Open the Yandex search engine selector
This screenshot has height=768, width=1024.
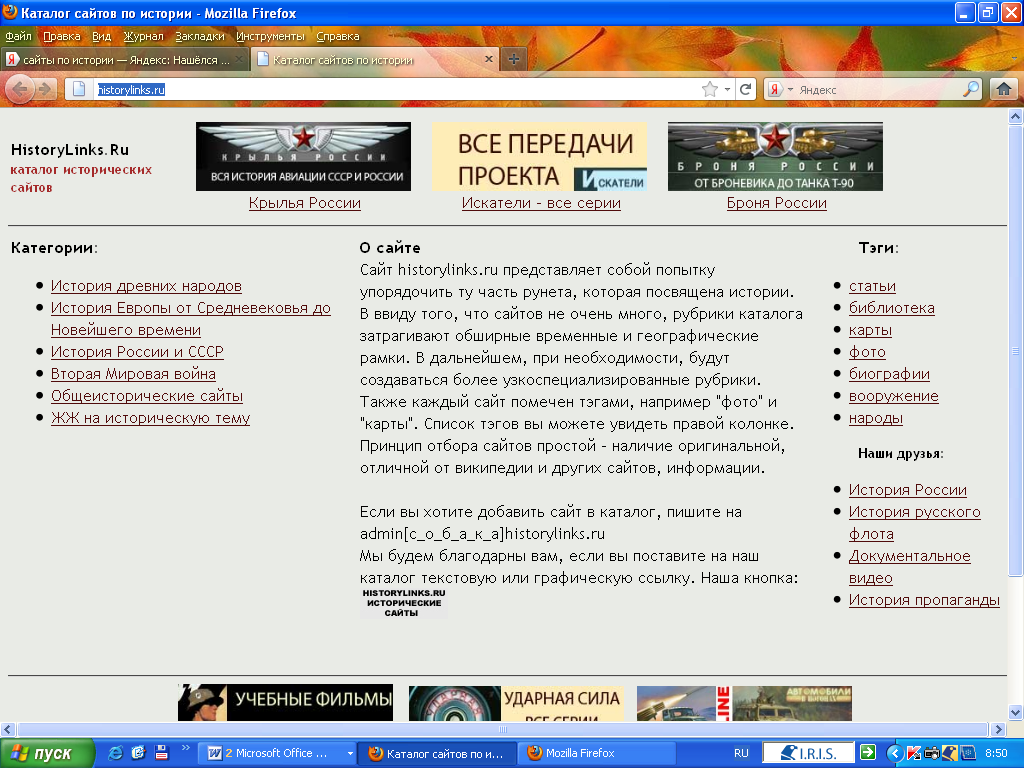(780, 89)
